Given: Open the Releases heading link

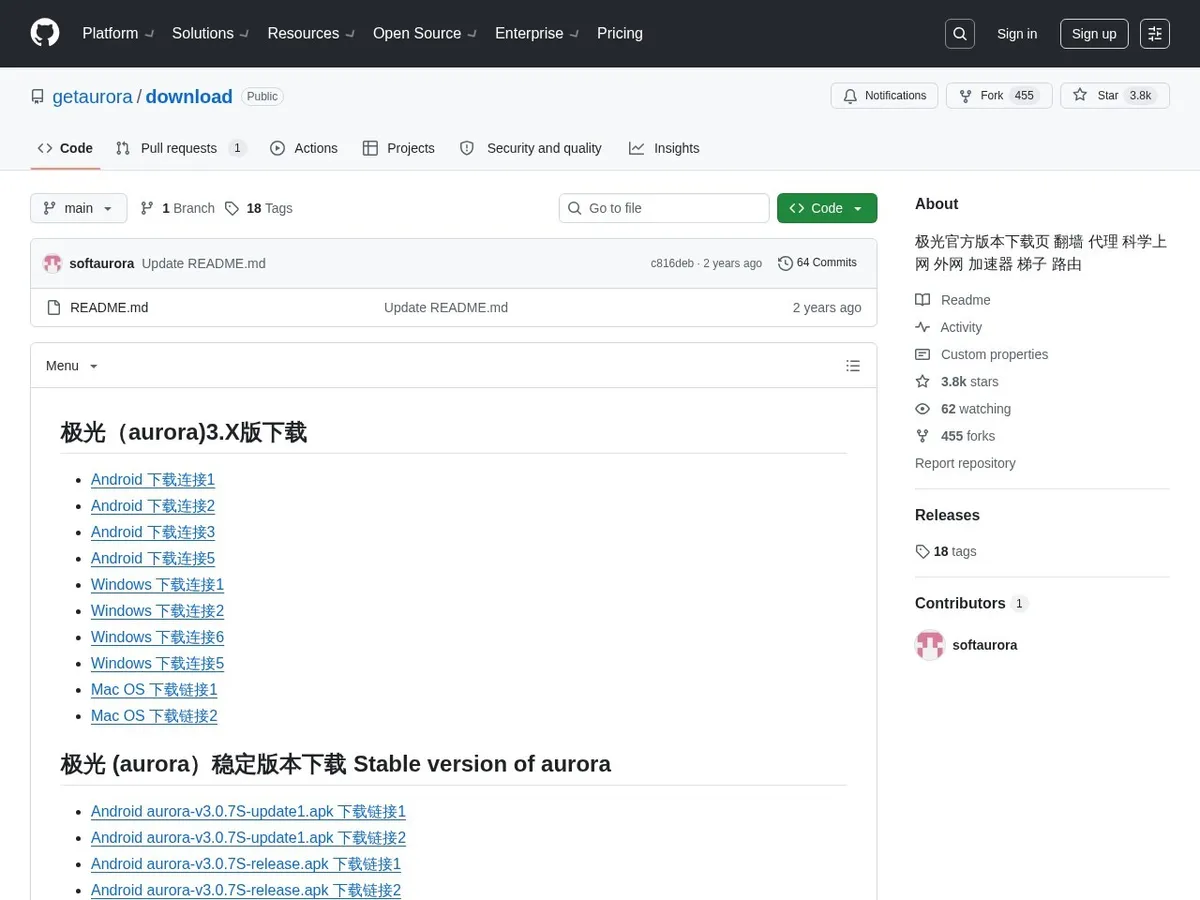Looking at the screenshot, I should (947, 515).
